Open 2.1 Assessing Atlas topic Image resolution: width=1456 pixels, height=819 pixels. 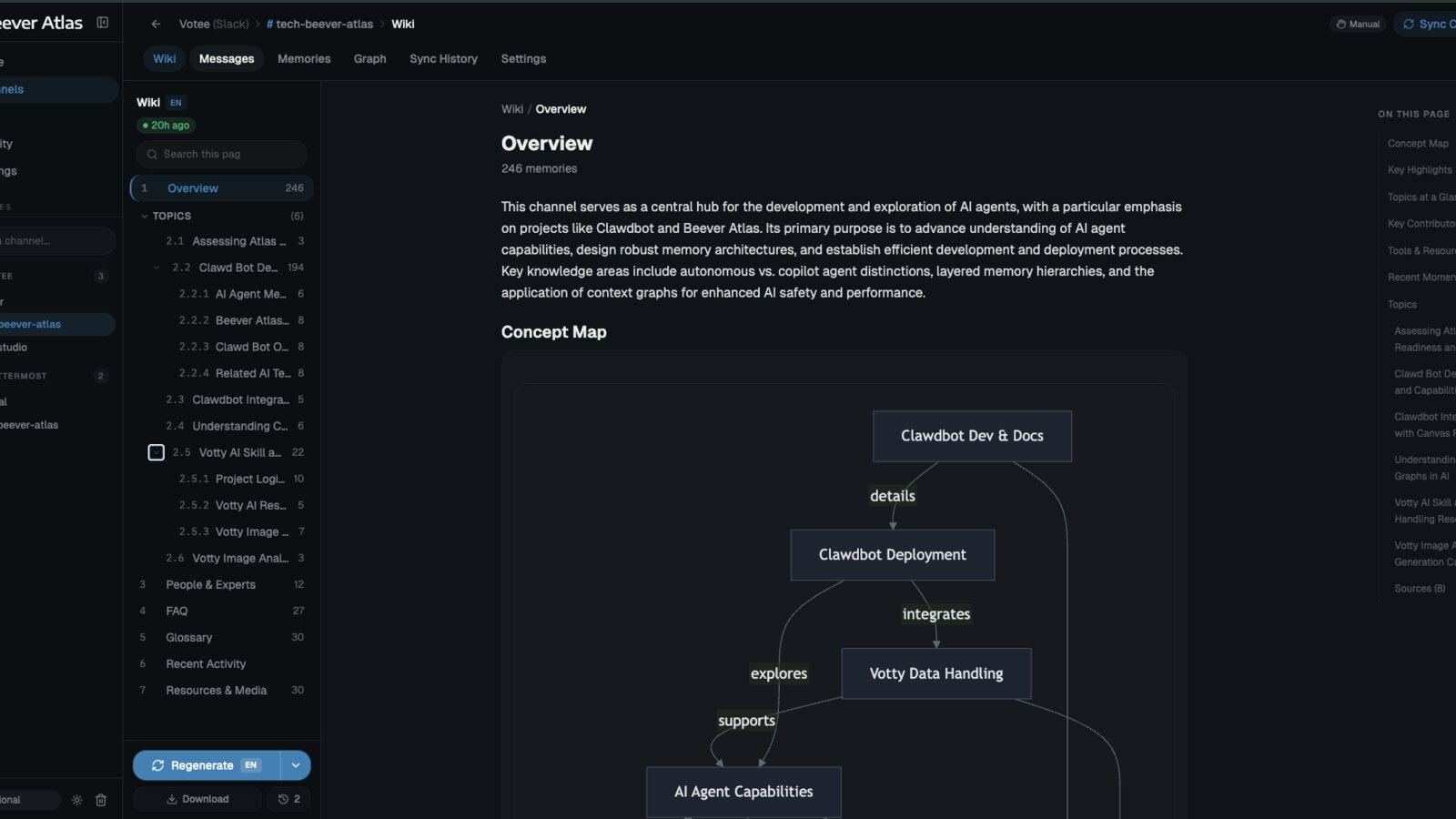[x=234, y=241]
